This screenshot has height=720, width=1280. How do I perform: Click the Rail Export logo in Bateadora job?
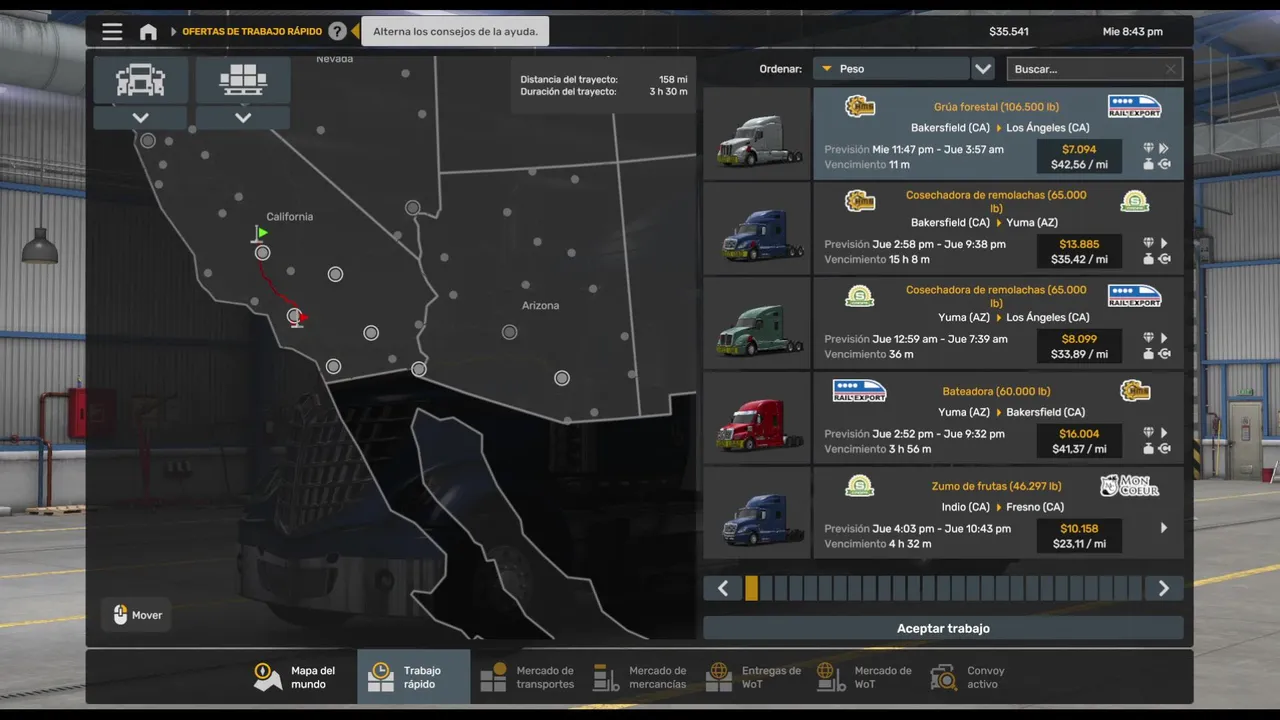click(x=860, y=392)
